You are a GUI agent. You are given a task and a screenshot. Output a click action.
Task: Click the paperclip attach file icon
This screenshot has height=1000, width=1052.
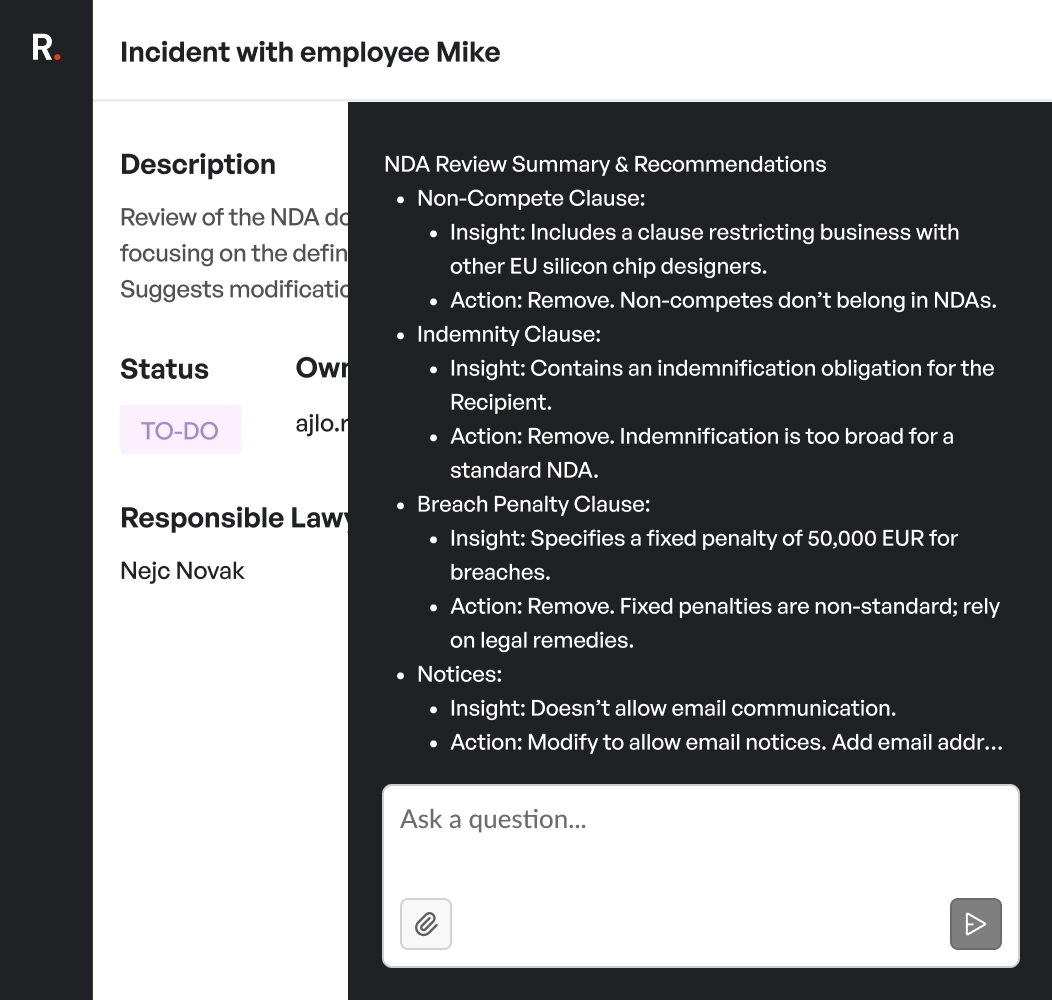click(x=426, y=924)
